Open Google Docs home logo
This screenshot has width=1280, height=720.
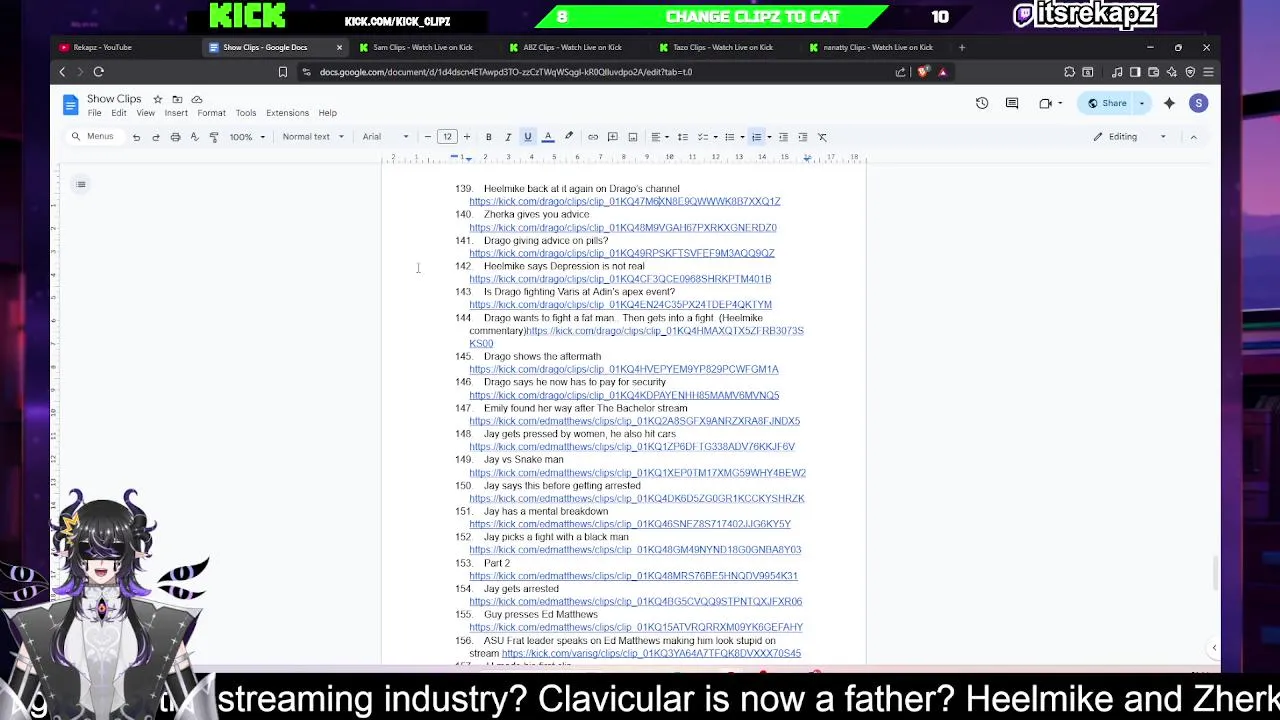coord(70,104)
